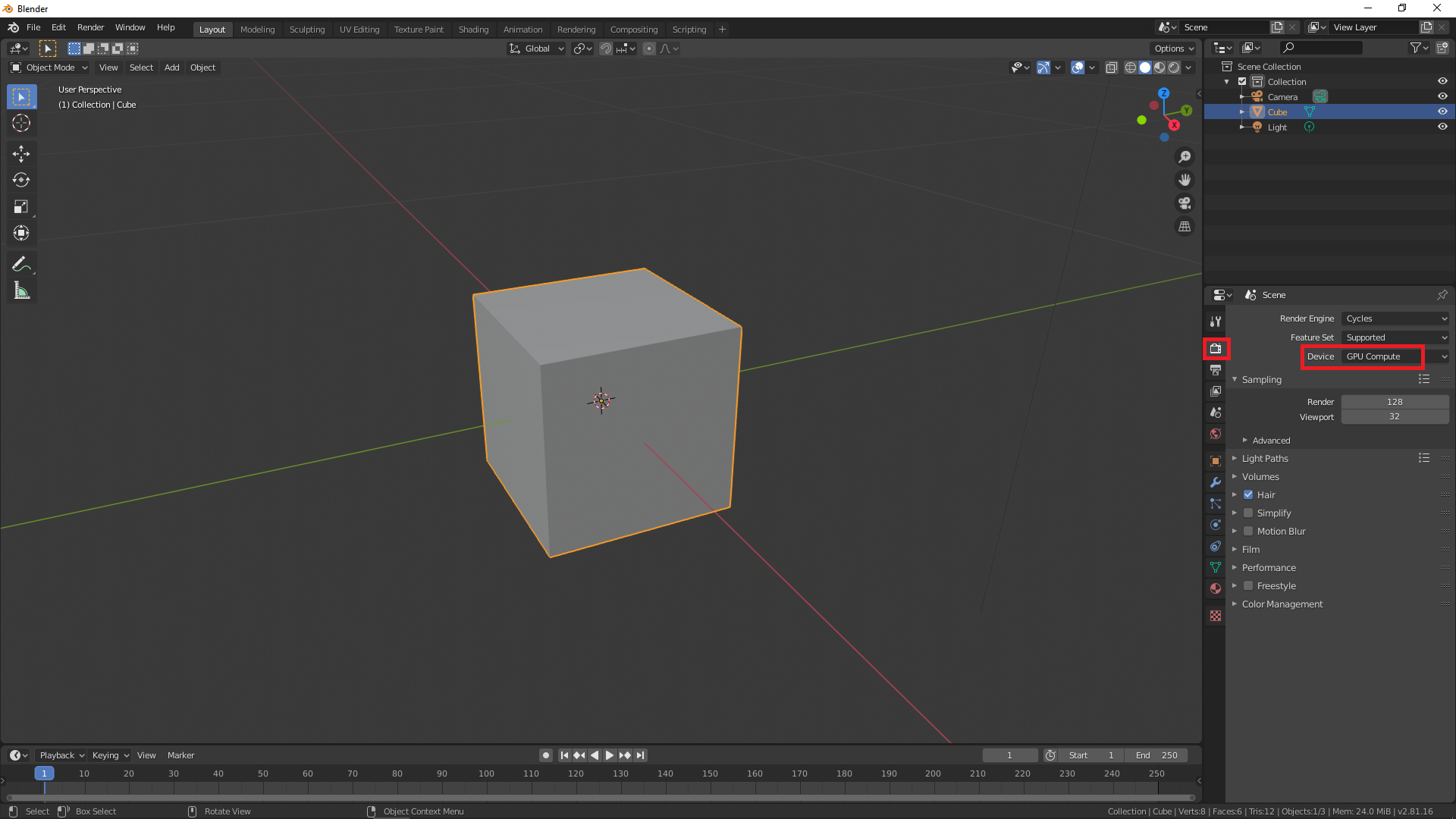The image size is (1456, 819).
Task: Select the Move tool in the toolbar
Action: pyautogui.click(x=21, y=154)
